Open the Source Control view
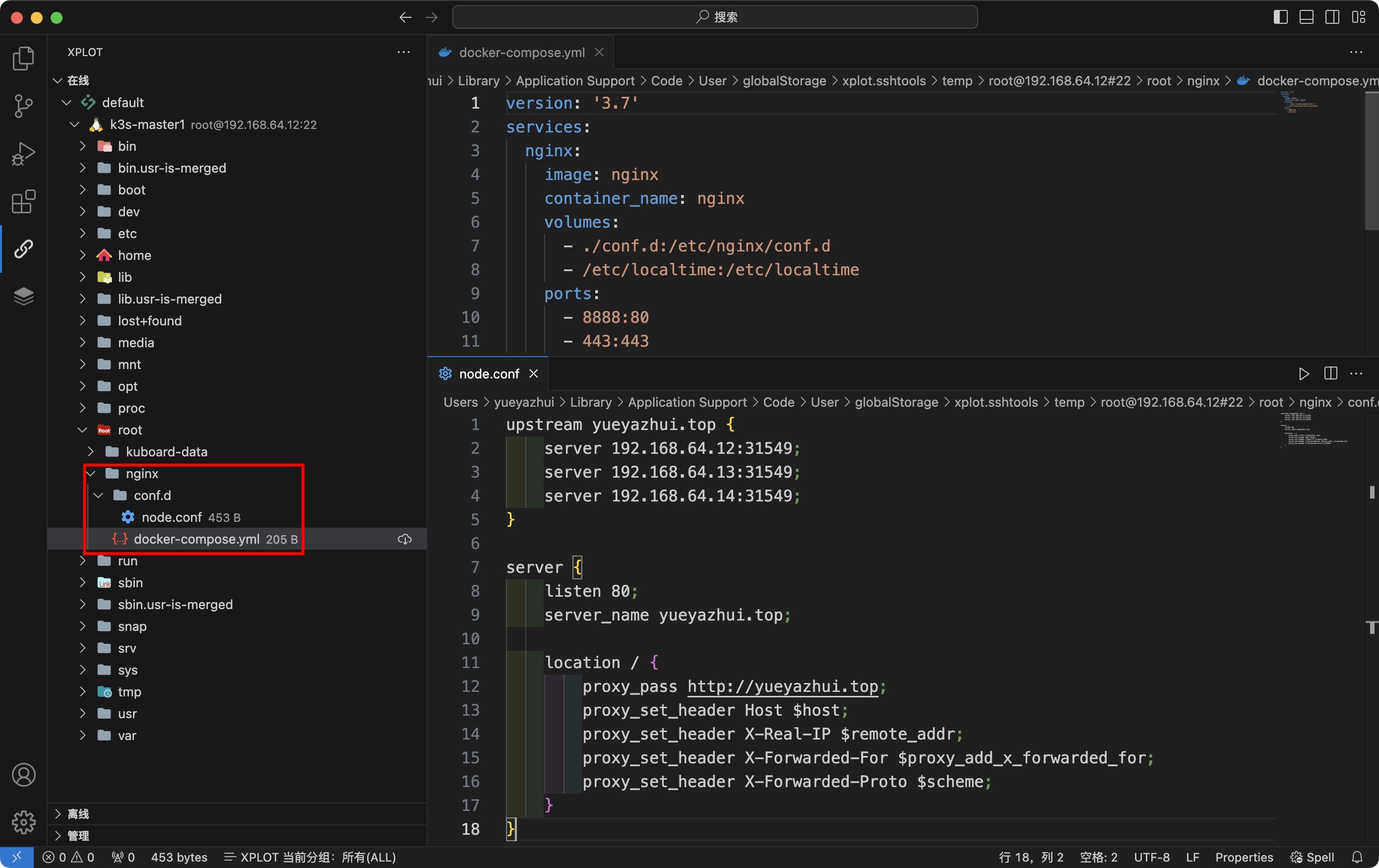 pos(23,105)
